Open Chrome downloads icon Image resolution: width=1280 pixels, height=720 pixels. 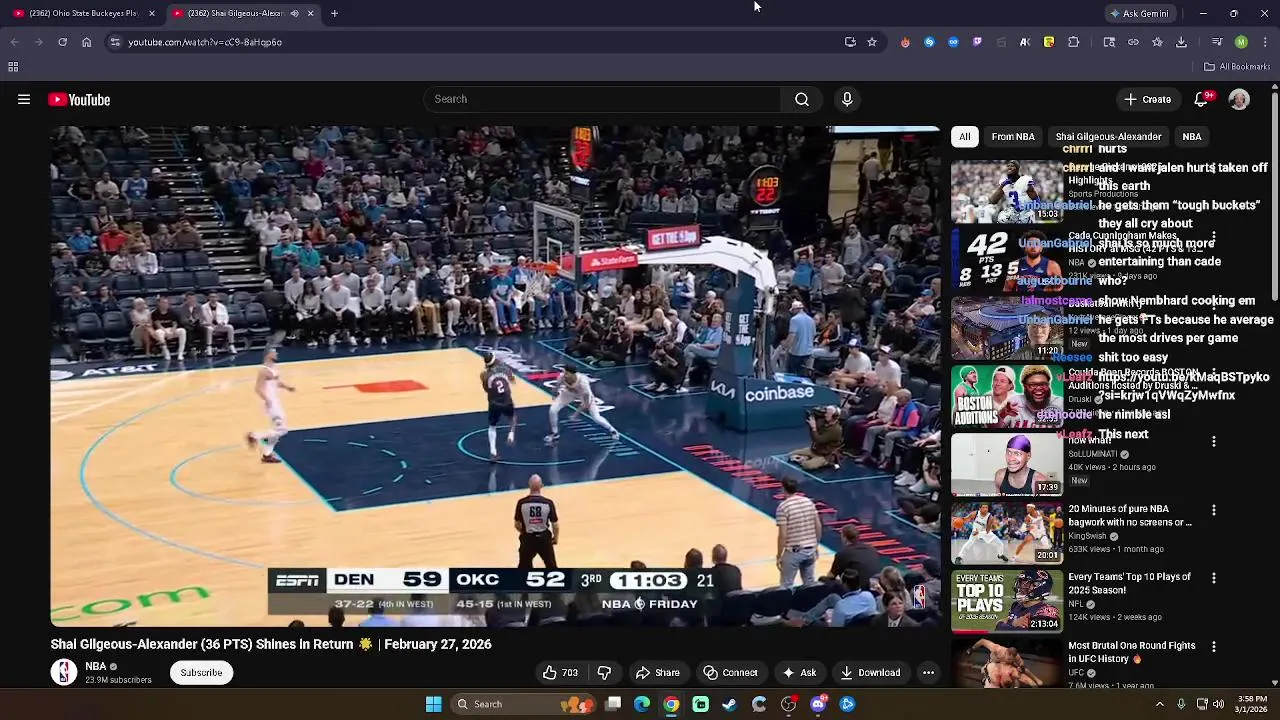point(1181,42)
